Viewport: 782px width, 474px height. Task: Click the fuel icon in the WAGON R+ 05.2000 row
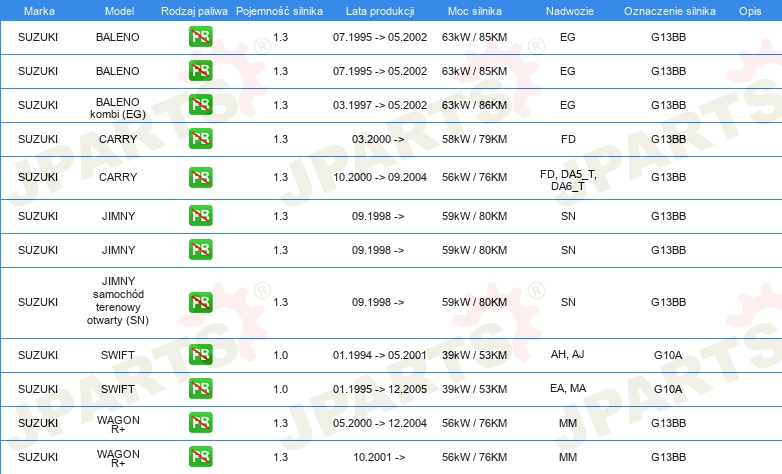(x=200, y=423)
